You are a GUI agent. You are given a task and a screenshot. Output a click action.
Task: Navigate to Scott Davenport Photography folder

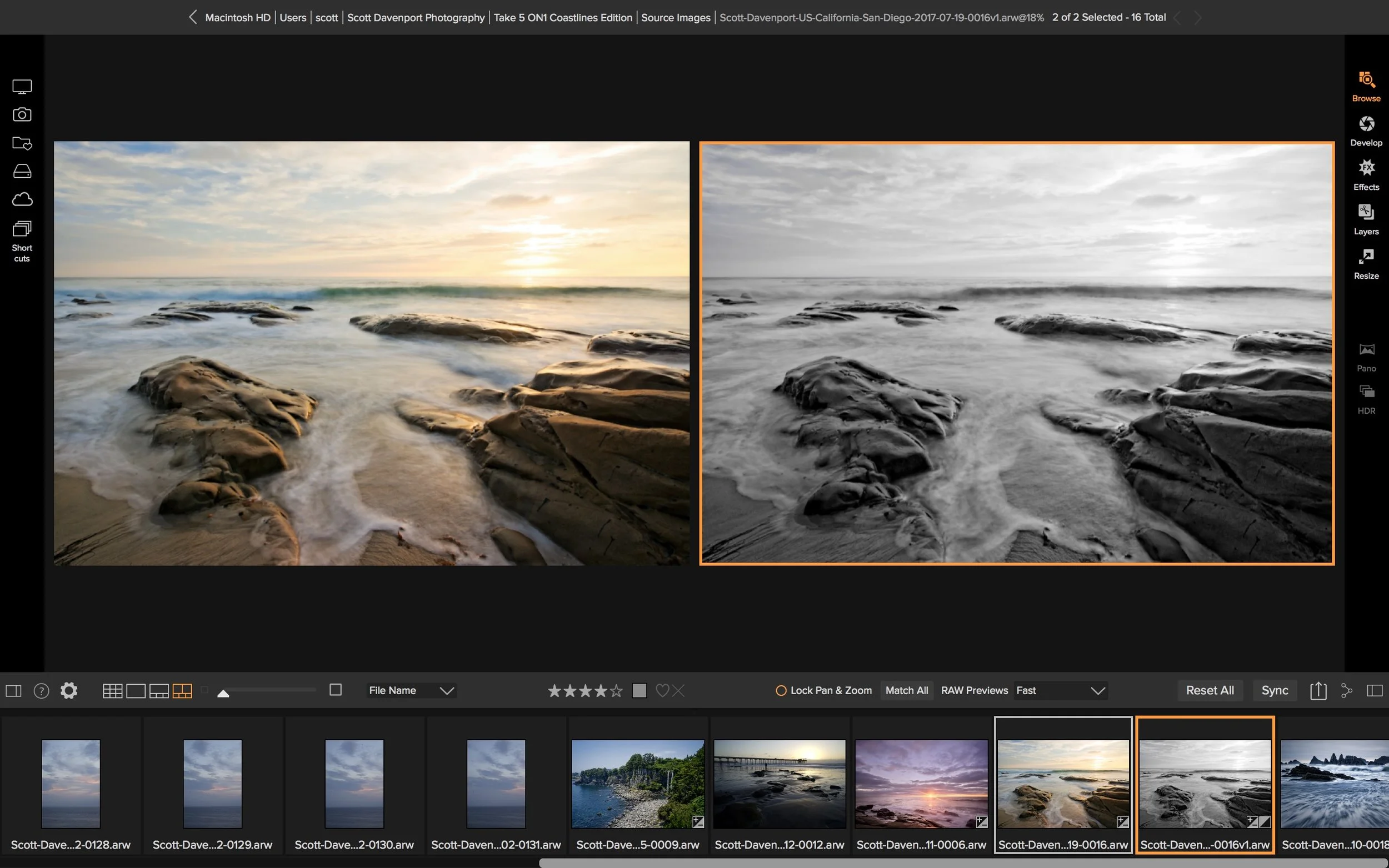pyautogui.click(x=416, y=18)
